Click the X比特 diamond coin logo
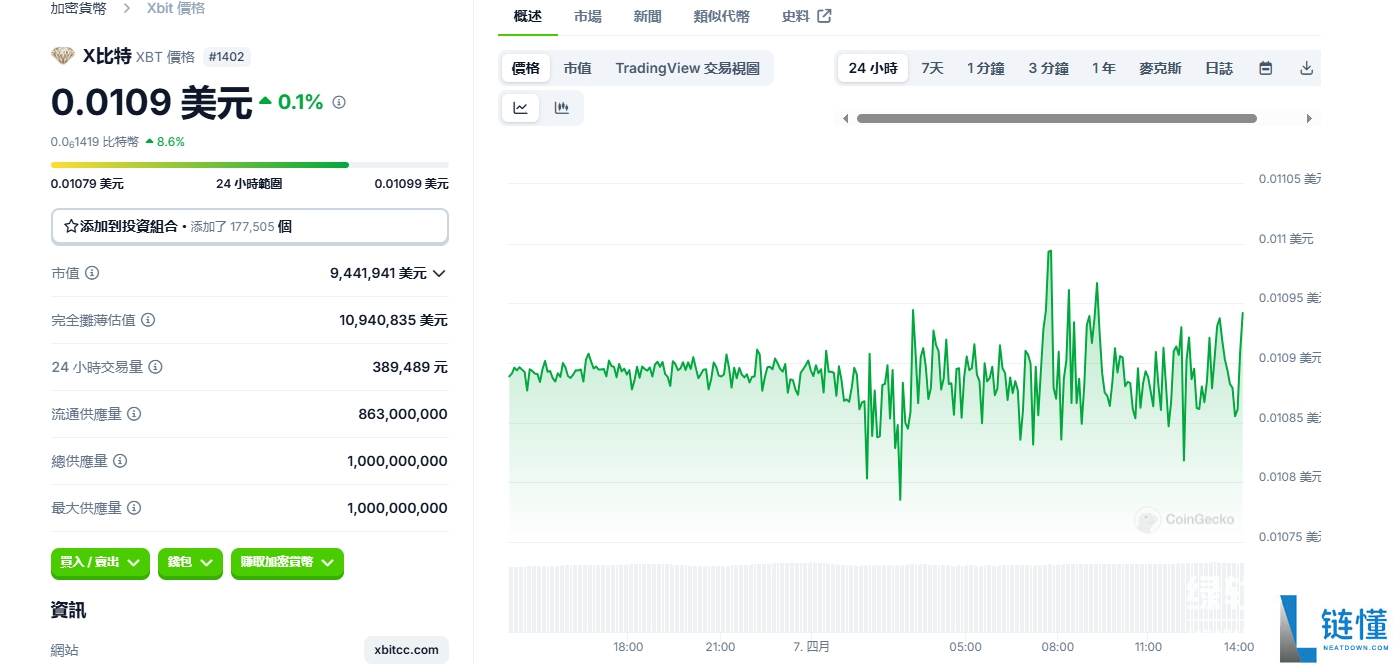The image size is (1393, 664). point(63,56)
